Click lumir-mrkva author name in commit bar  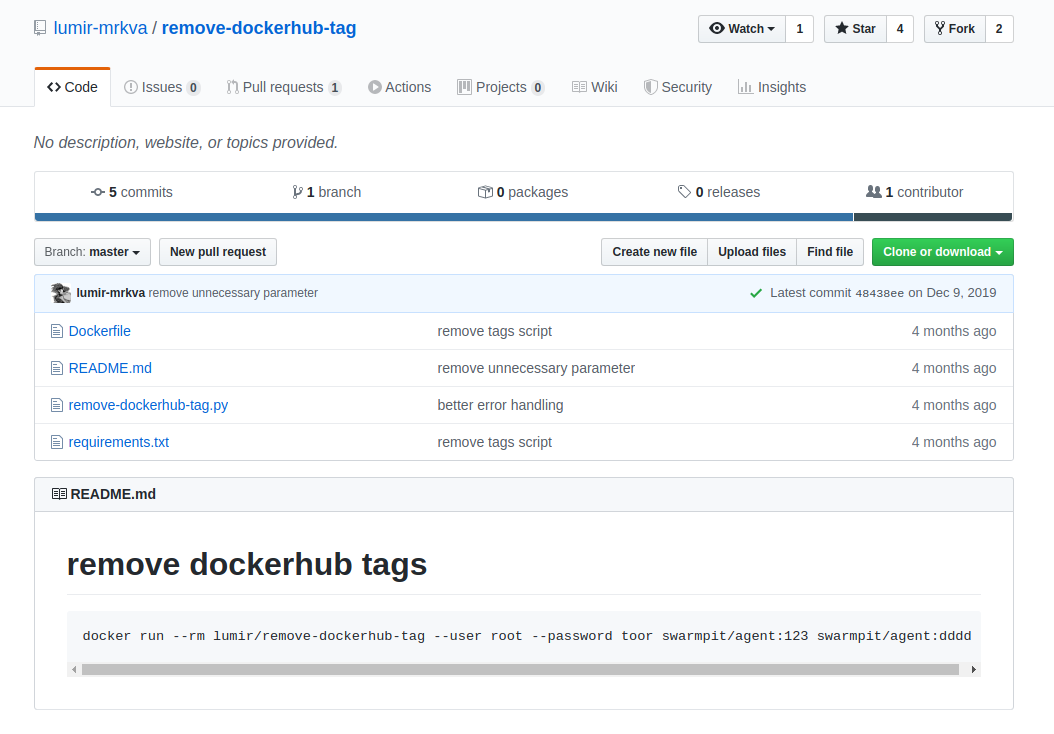(111, 293)
